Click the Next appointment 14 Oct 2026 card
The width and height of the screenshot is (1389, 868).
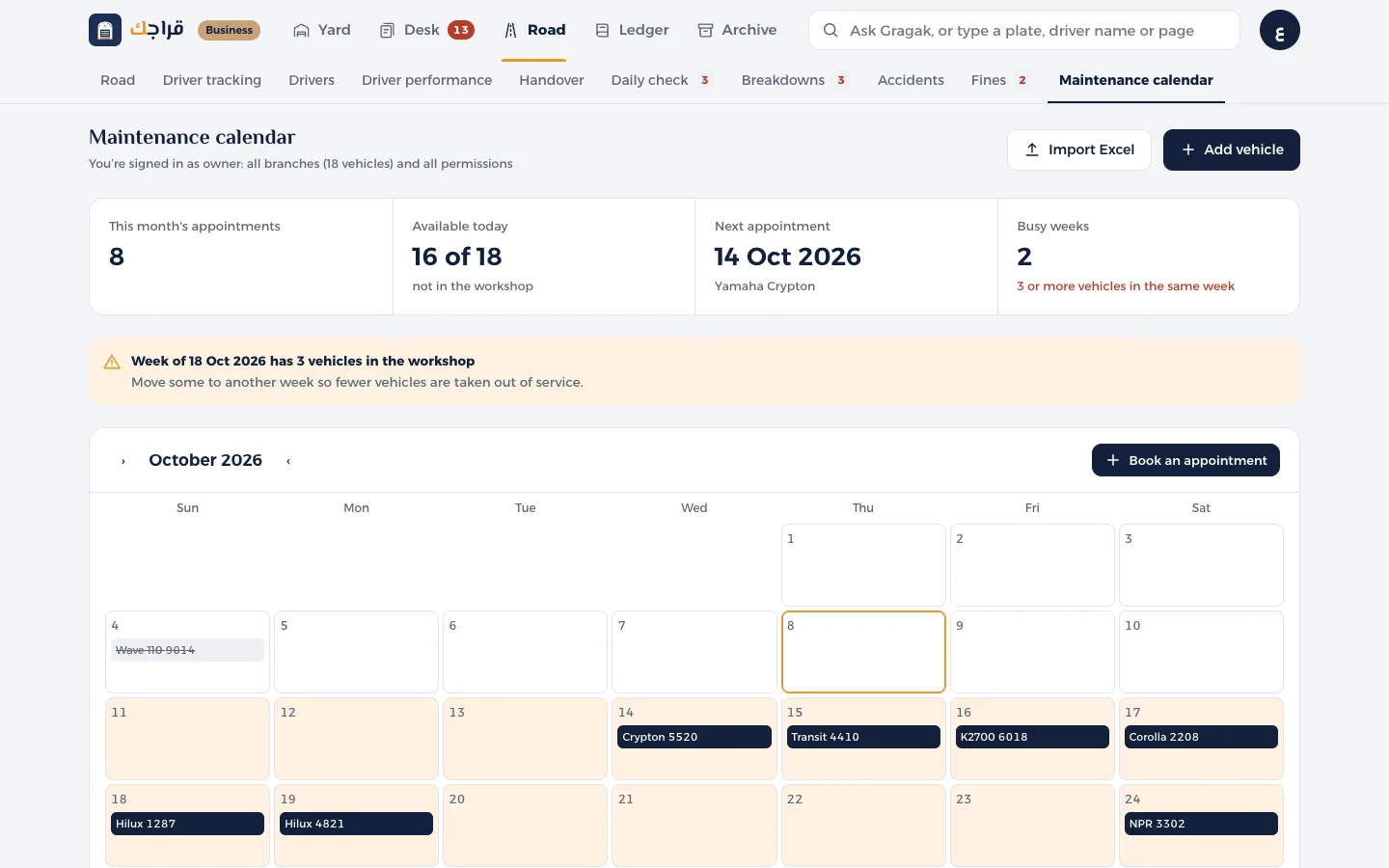(x=846, y=257)
